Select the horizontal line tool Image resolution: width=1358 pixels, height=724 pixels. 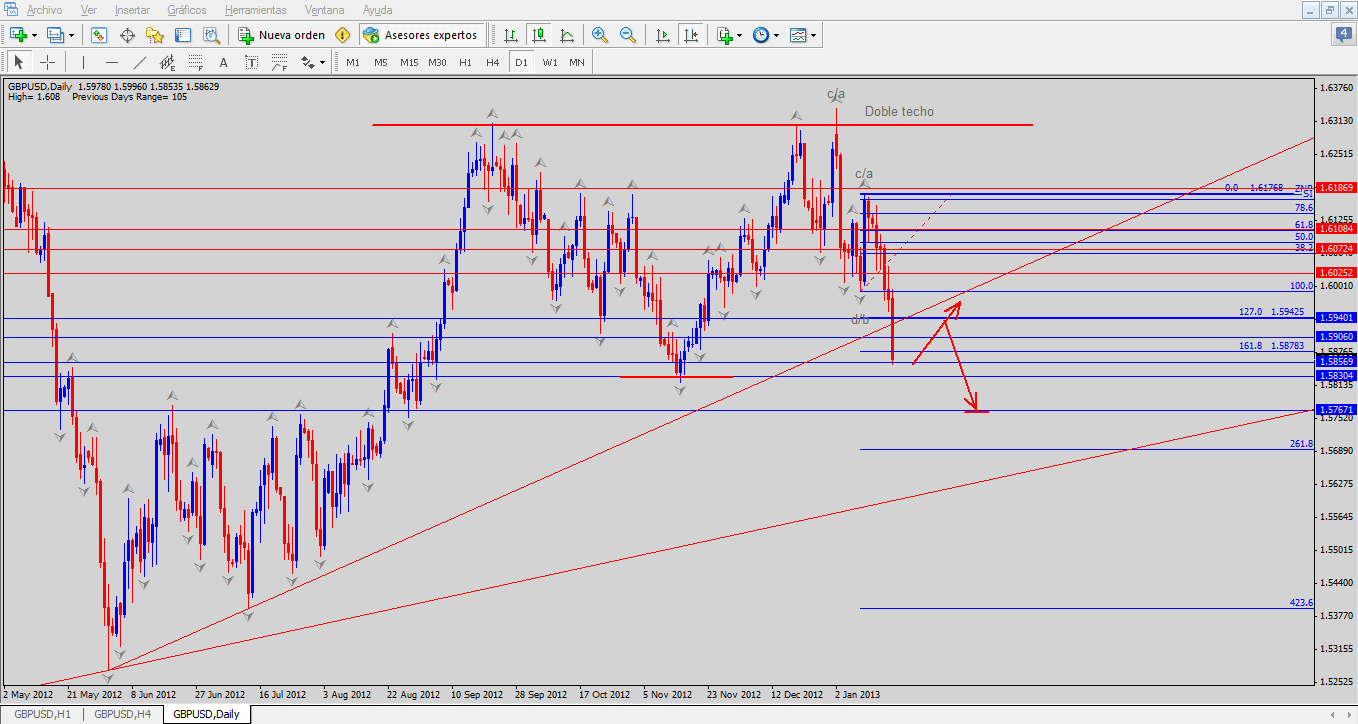111,62
